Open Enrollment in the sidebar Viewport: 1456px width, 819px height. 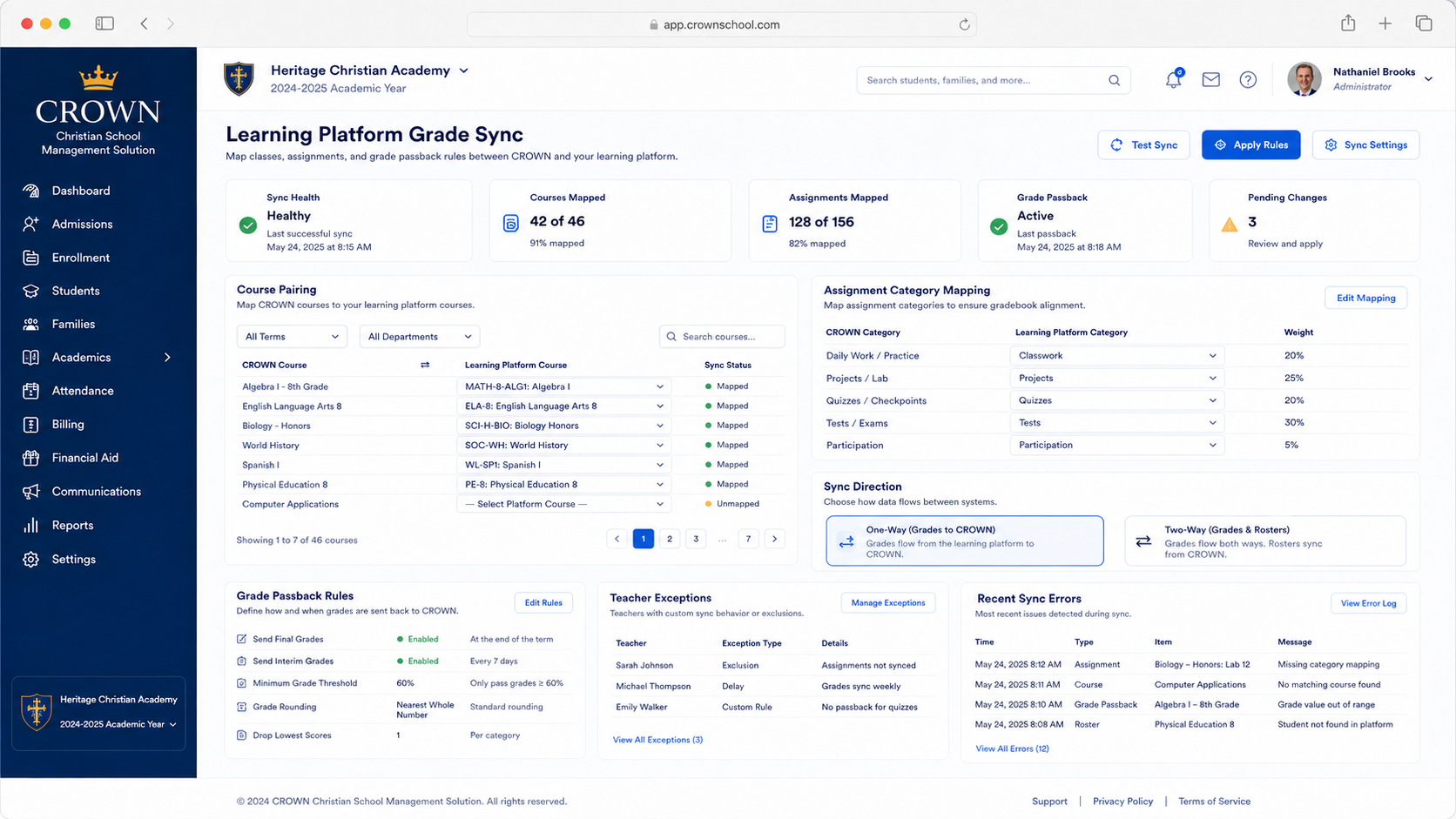click(x=80, y=258)
